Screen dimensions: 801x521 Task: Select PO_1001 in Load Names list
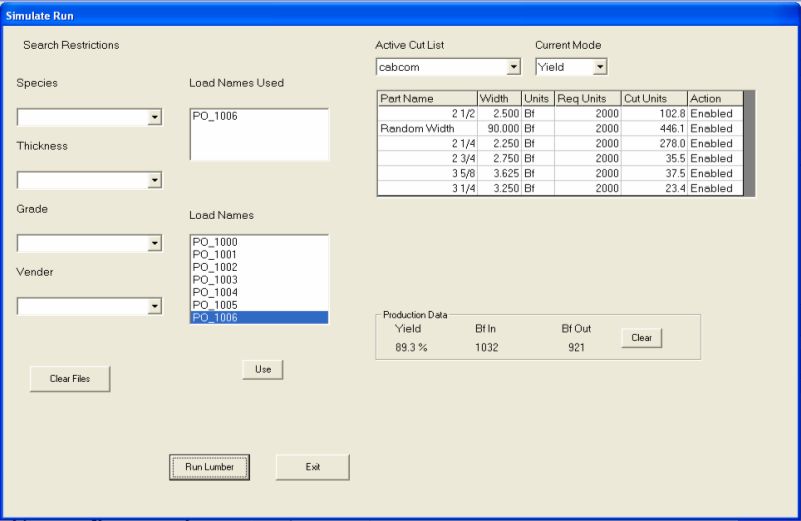259,254
